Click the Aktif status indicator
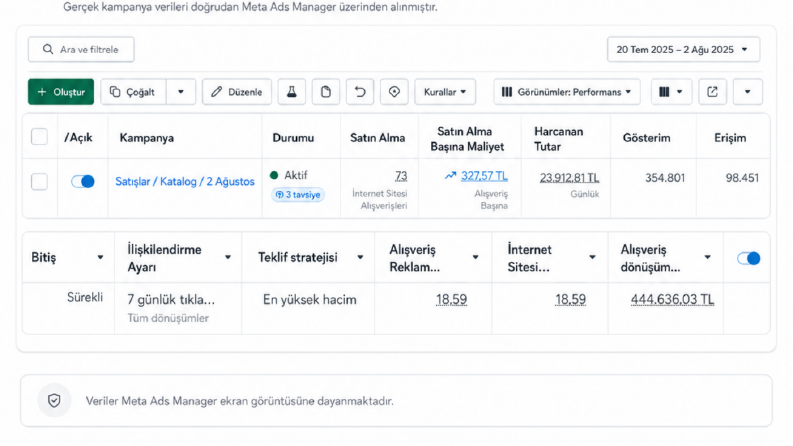The image size is (793, 446). (289, 175)
